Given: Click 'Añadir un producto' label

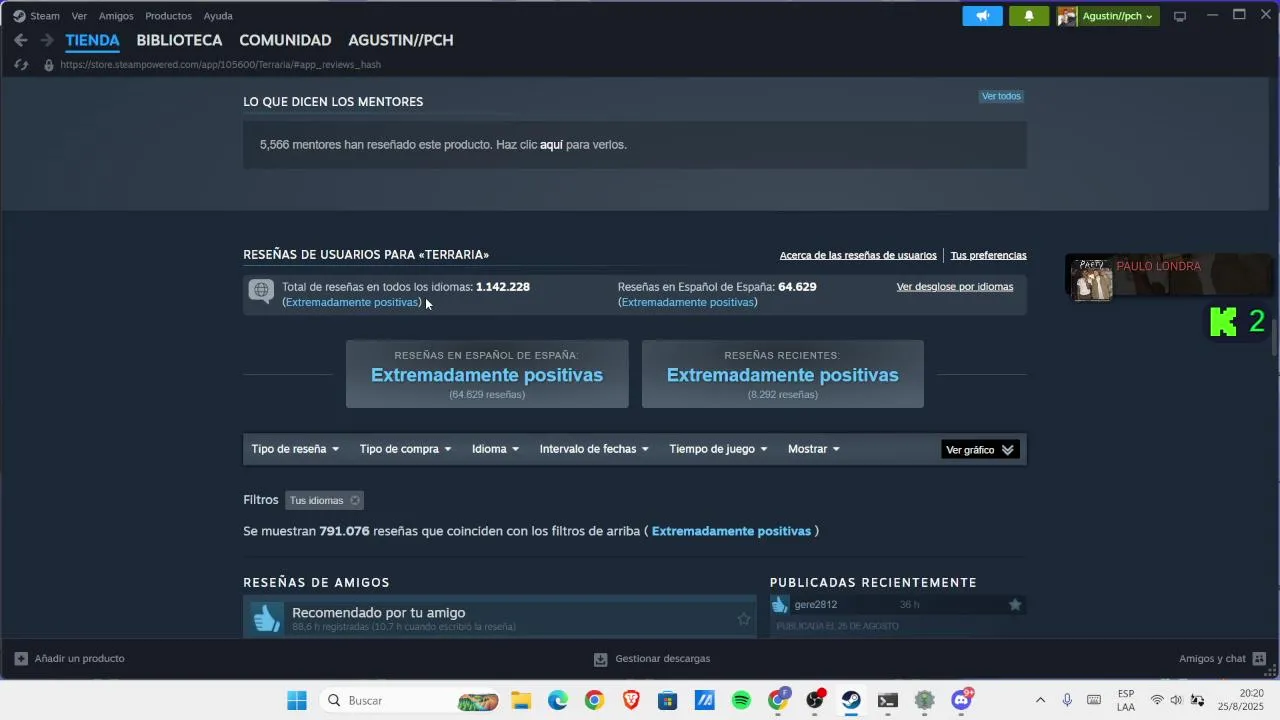Looking at the screenshot, I should point(79,659).
